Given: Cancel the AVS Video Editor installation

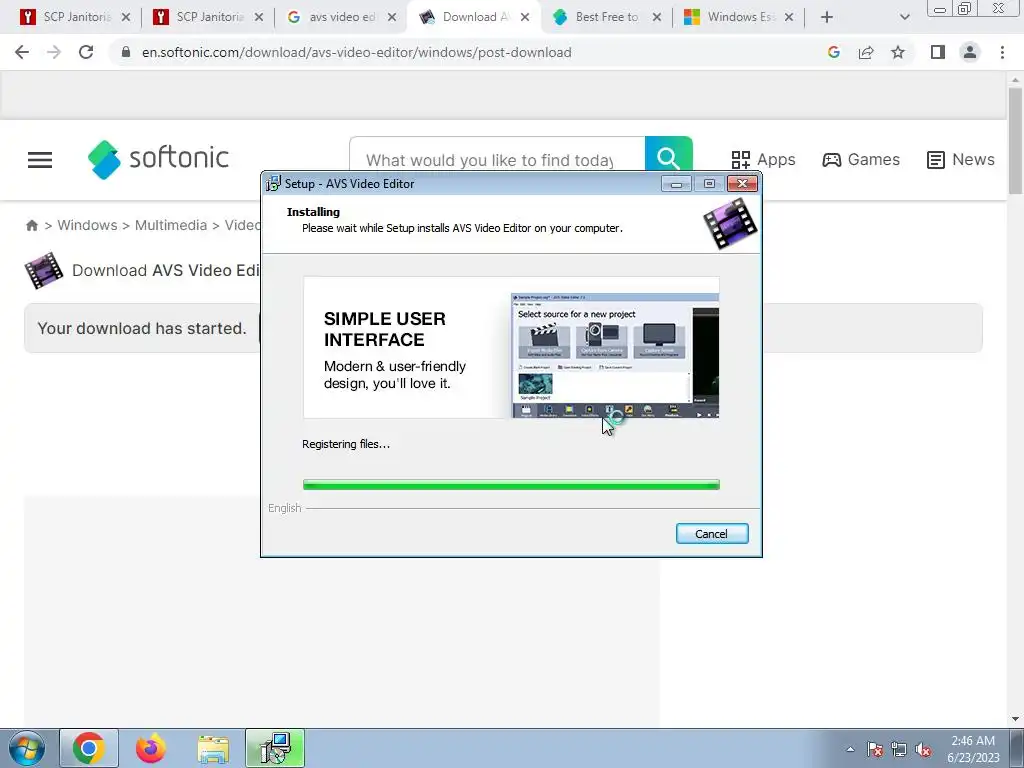Looking at the screenshot, I should (711, 534).
